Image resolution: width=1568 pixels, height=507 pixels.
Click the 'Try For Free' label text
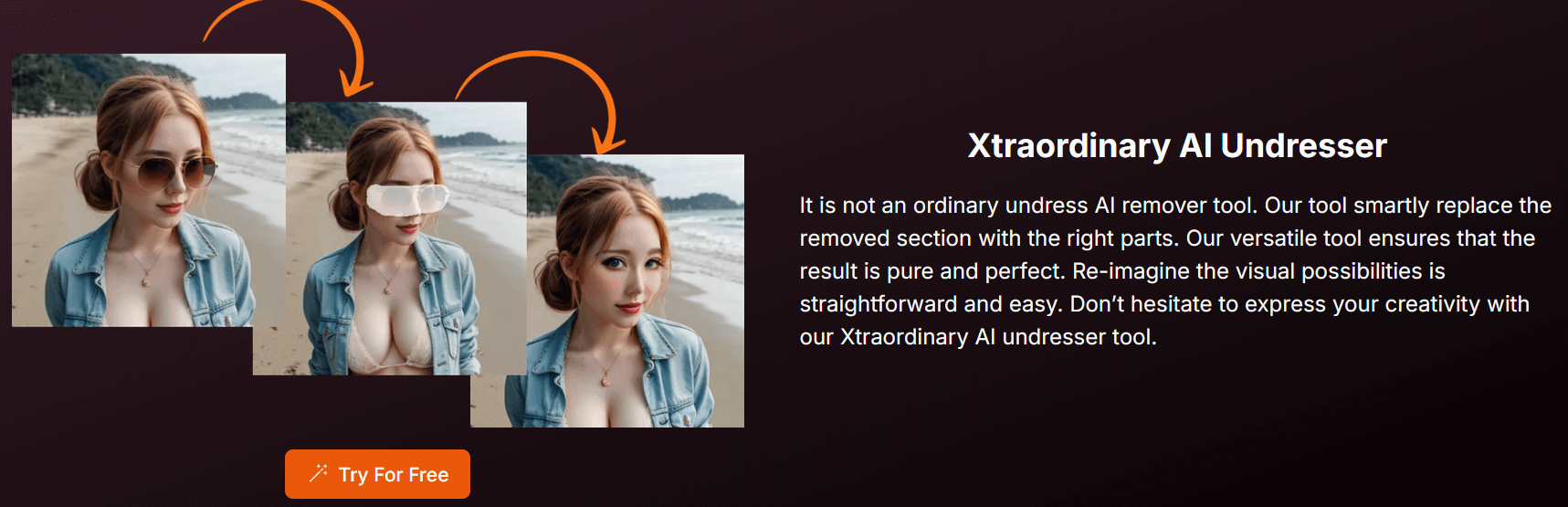(x=394, y=475)
